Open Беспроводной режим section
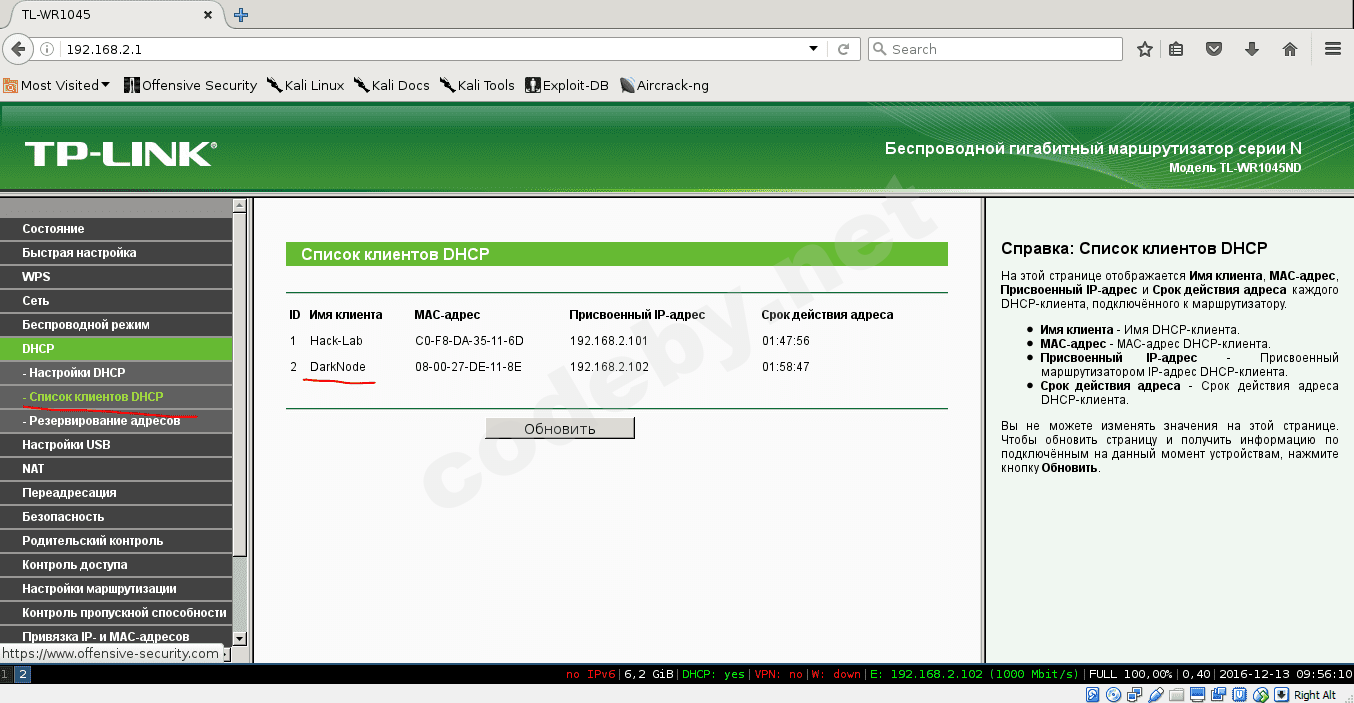Image resolution: width=1354 pixels, height=703 pixels. tap(116, 325)
